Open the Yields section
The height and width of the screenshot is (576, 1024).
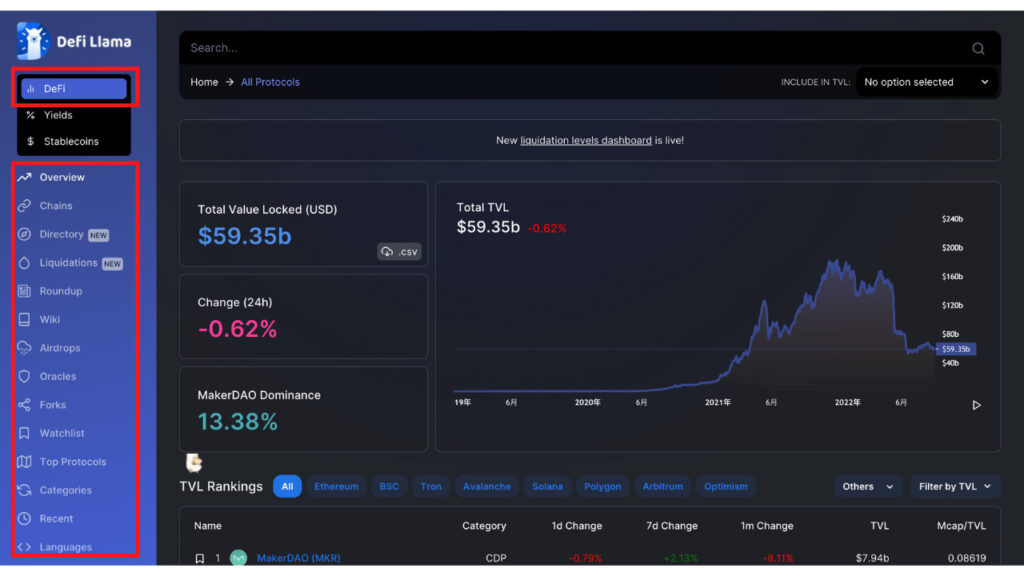74,115
